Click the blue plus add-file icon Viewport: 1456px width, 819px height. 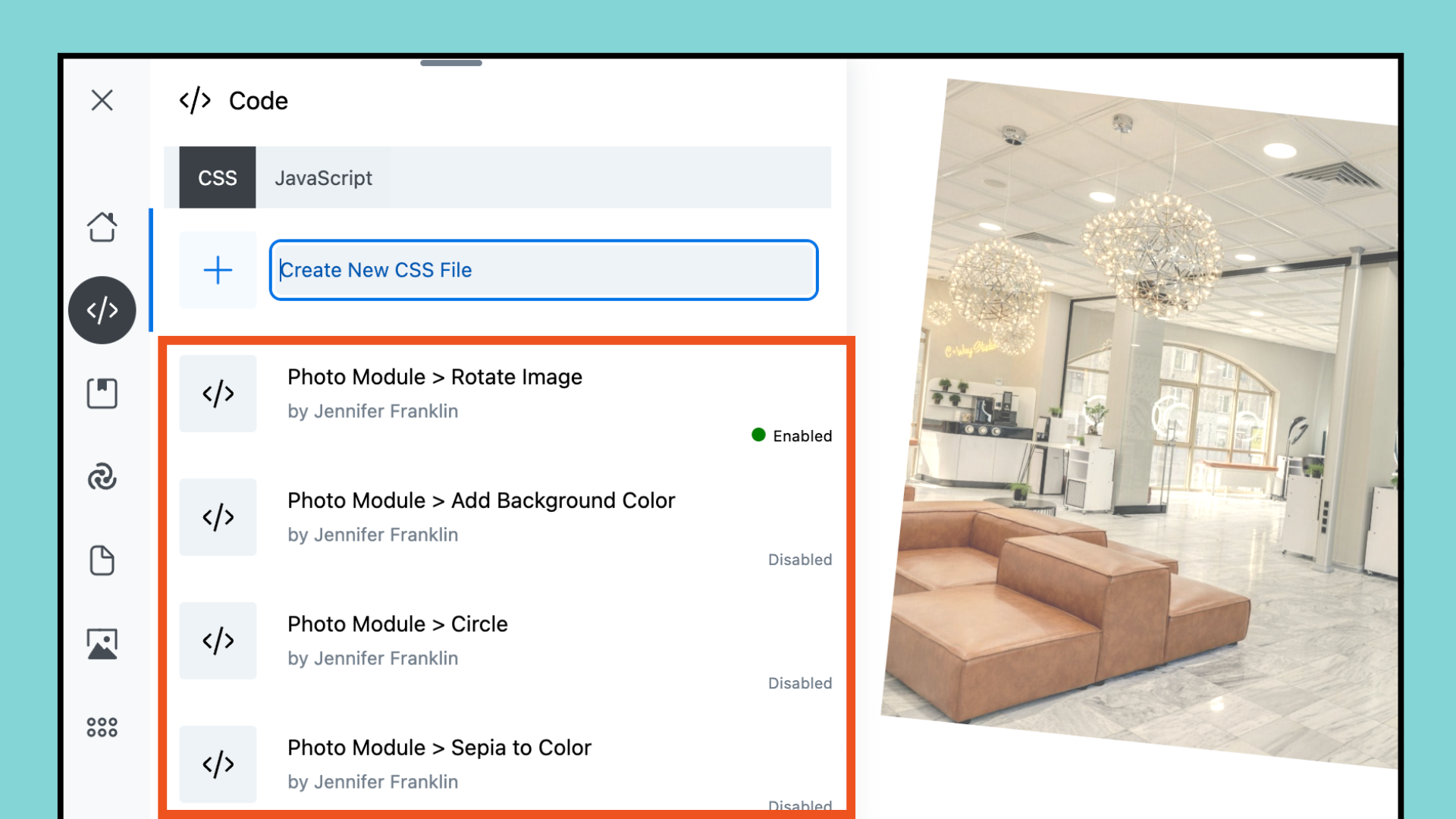click(218, 270)
